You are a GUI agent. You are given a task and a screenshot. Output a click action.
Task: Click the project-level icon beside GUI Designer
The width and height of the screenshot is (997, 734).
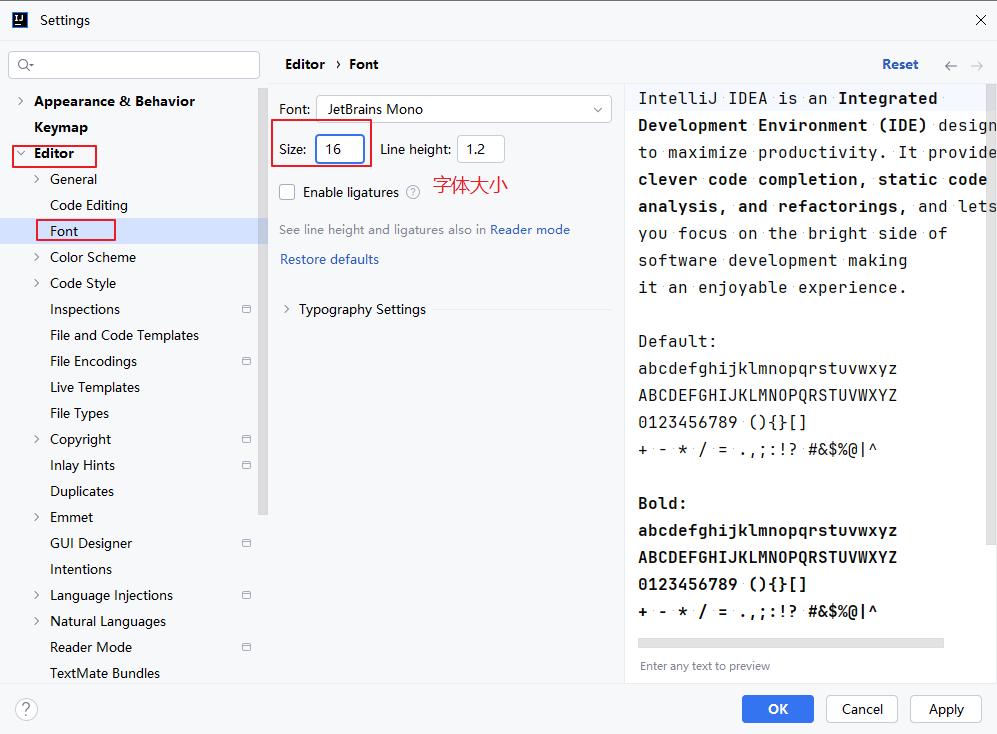coord(246,543)
